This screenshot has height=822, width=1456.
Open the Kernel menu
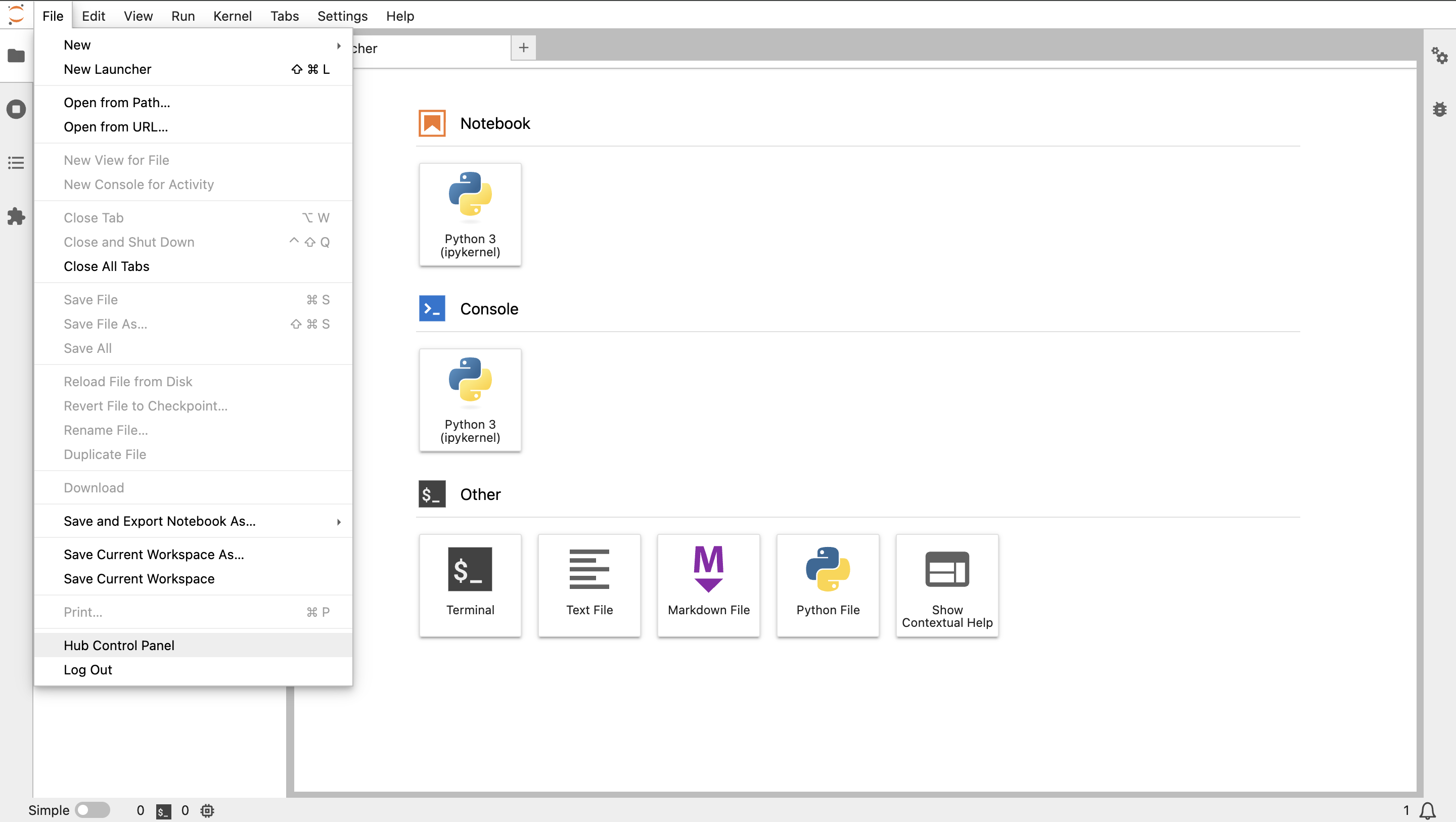[x=232, y=16]
